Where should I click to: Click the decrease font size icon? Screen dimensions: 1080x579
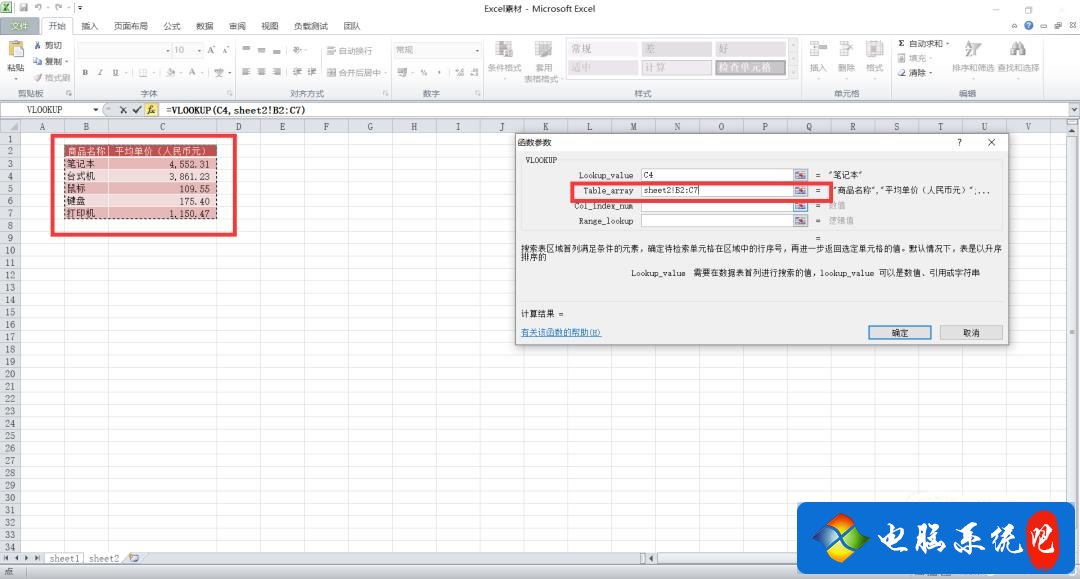tap(225, 50)
